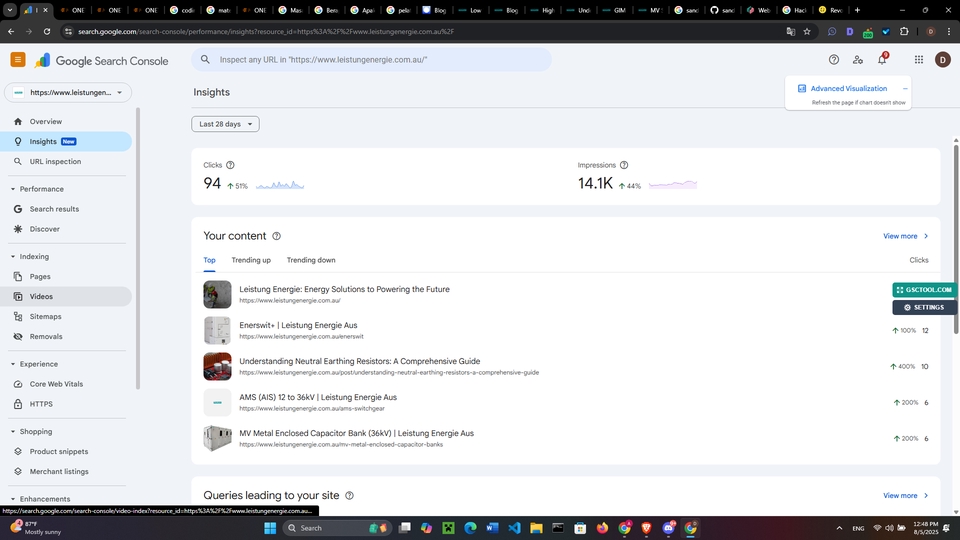
Task: Click the Clicks info help icon
Action: click(230, 165)
